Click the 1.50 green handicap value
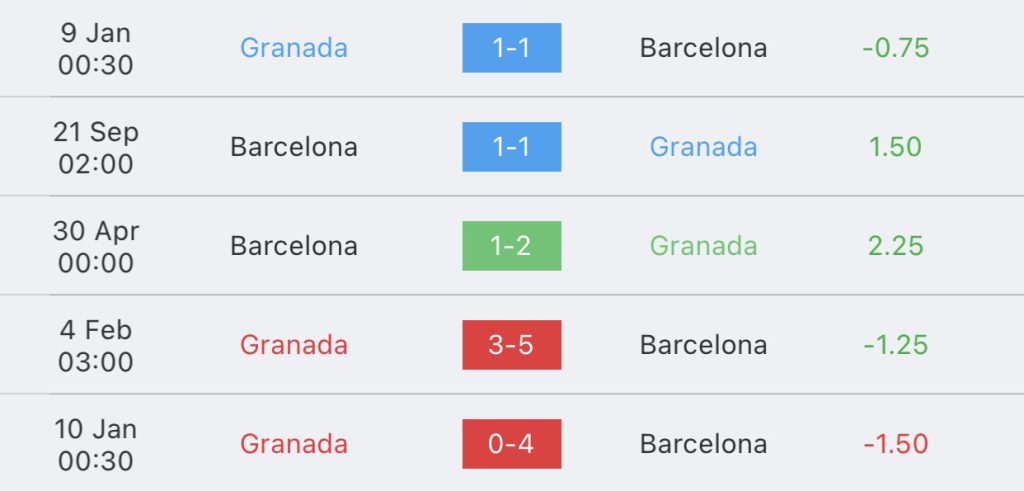1024x491 pixels. coord(895,147)
